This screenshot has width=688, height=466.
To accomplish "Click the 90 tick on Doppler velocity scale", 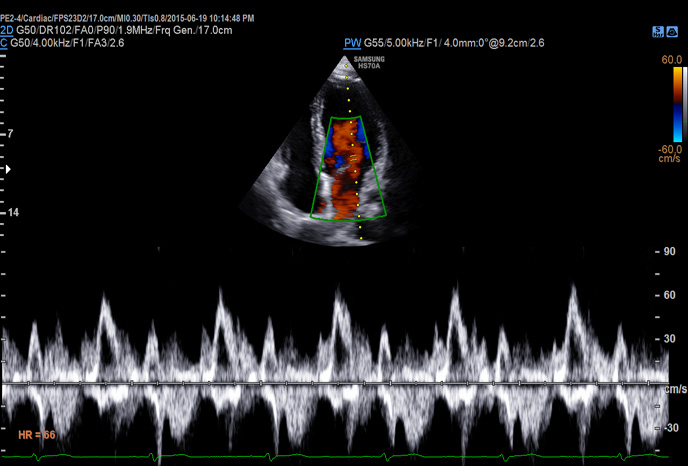I will point(671,251).
